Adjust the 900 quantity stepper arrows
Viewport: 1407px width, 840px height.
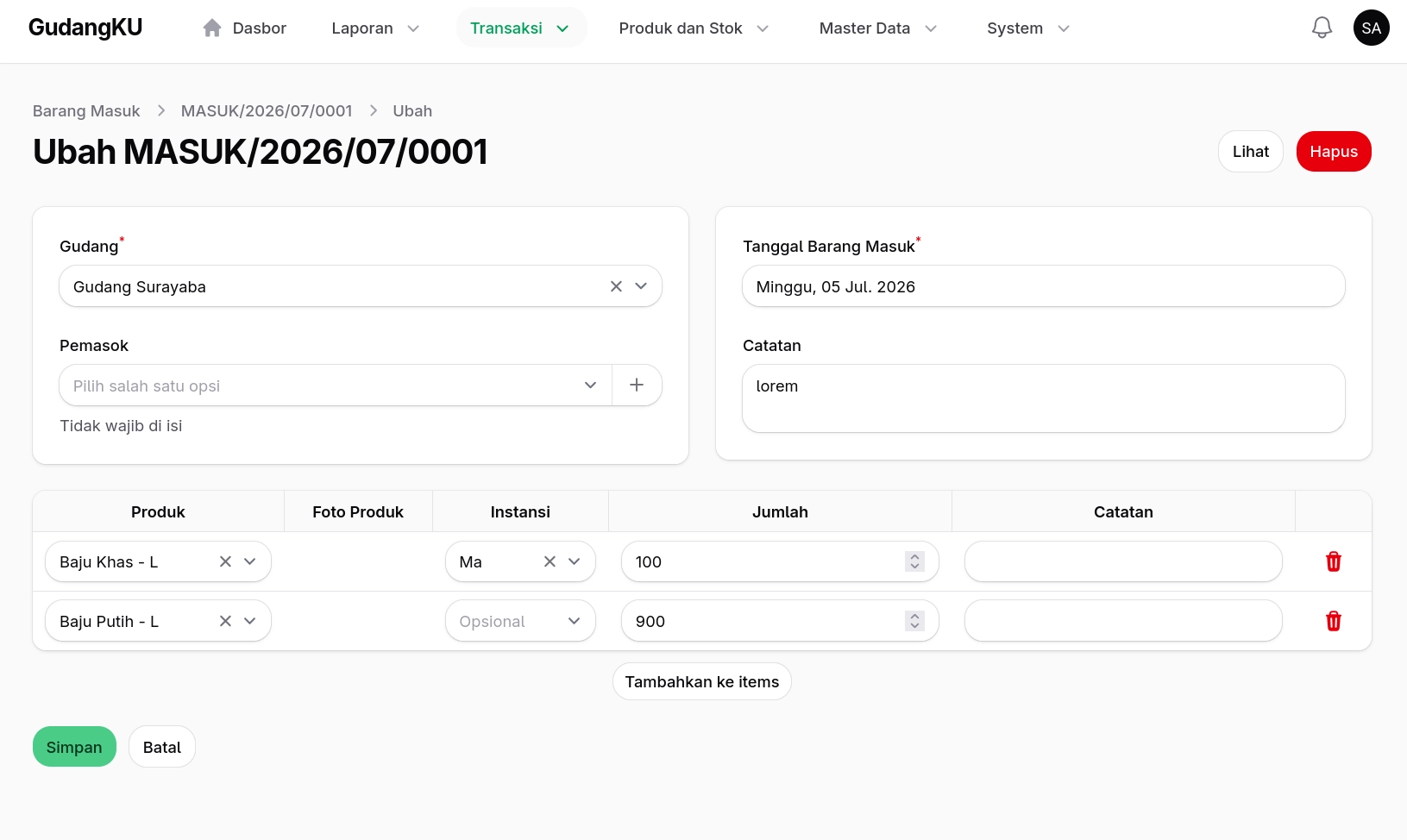coord(914,621)
